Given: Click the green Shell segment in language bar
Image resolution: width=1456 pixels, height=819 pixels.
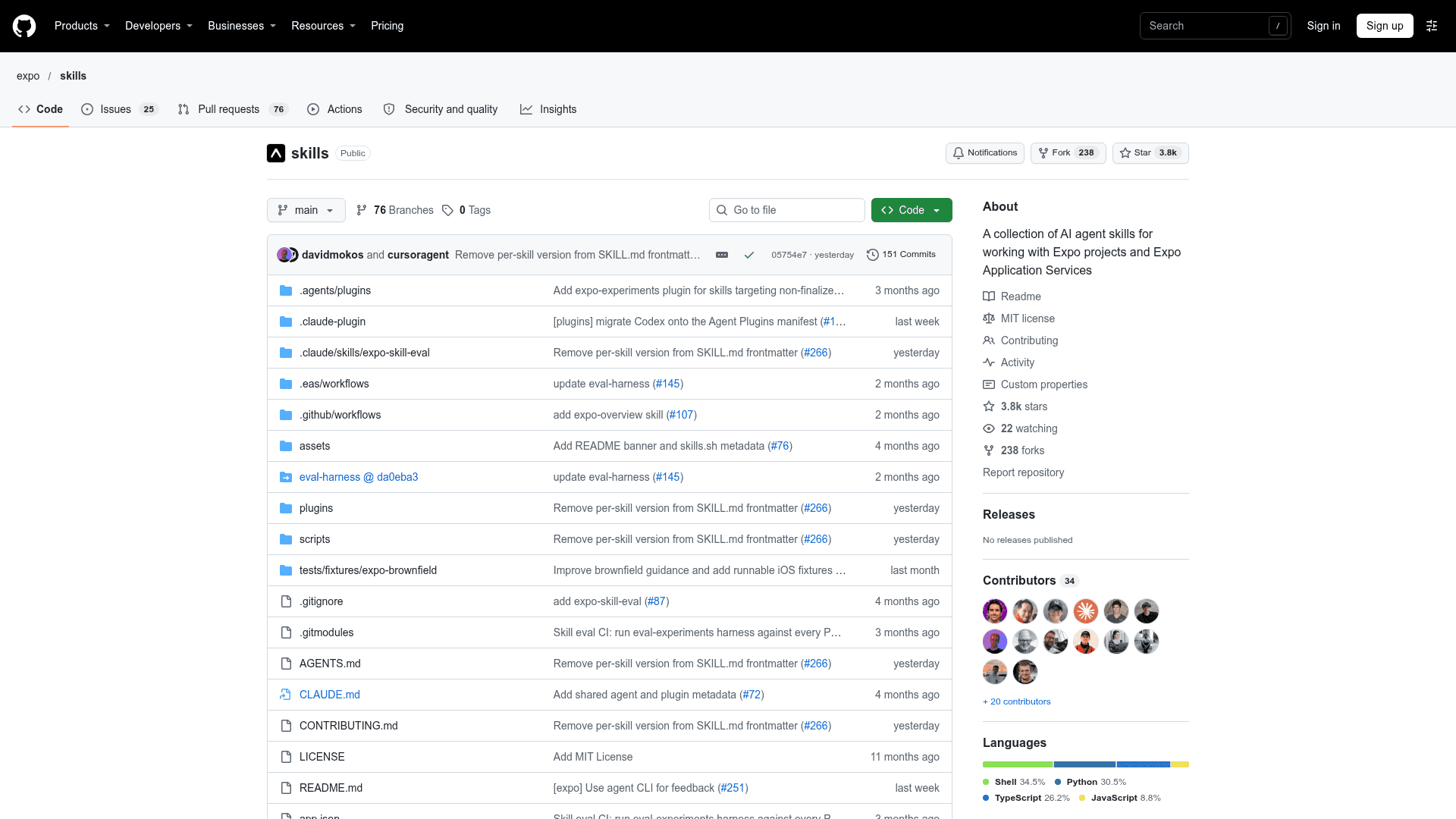Looking at the screenshot, I should (x=1018, y=764).
